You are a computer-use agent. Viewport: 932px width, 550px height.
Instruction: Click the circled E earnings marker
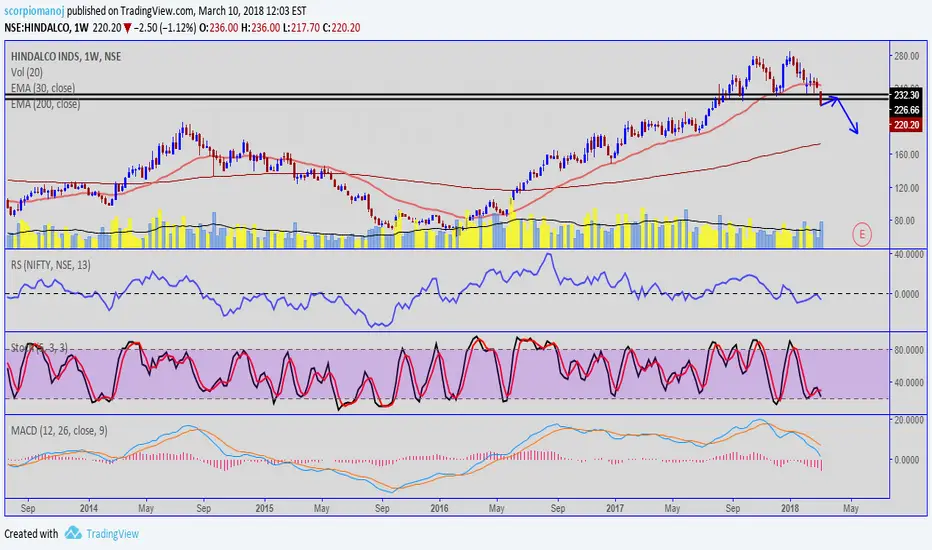[862, 234]
